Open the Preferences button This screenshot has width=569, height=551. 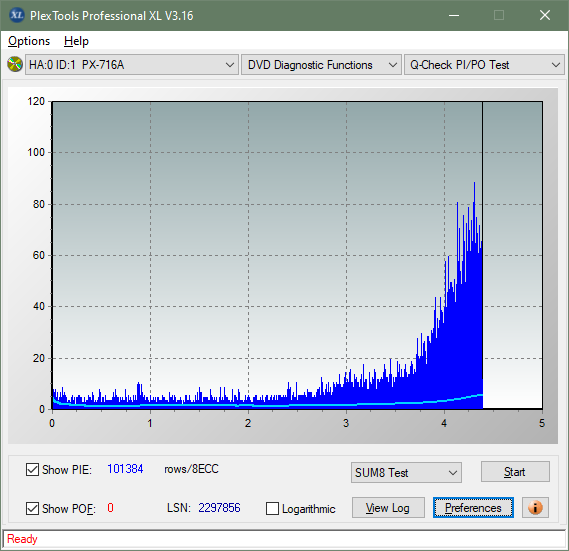tap(473, 507)
